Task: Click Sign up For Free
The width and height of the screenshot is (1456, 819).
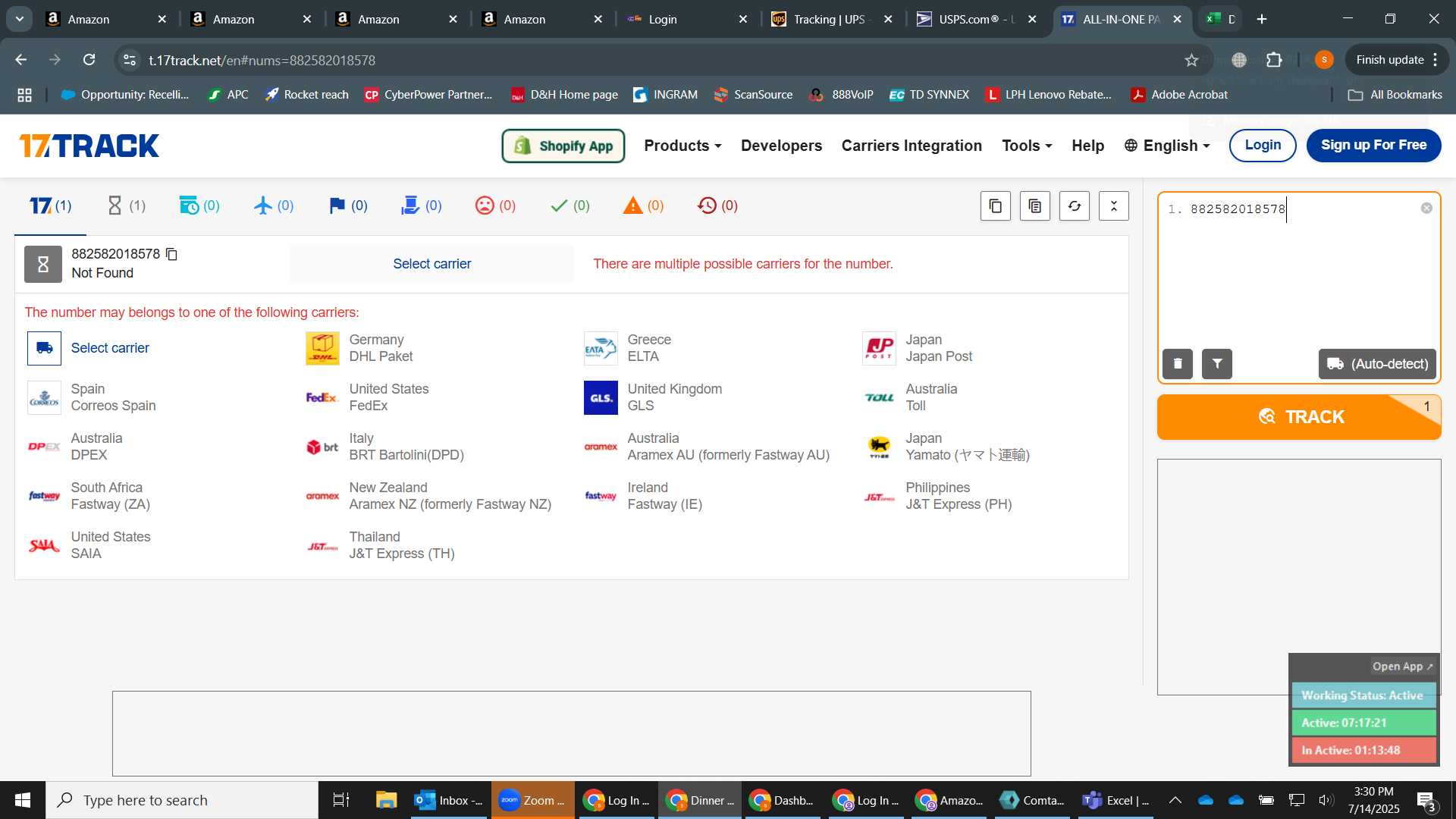Action: click(1373, 146)
